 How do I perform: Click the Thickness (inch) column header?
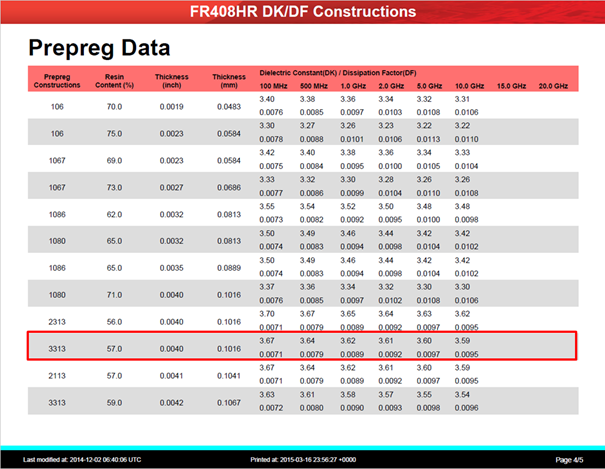172,81
